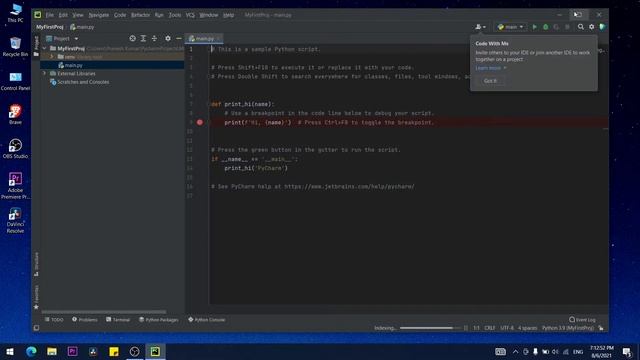Image resolution: width=640 pixels, height=360 pixels.
Task: Open Microsoft Edge from the taskbar
Action: 31,351
